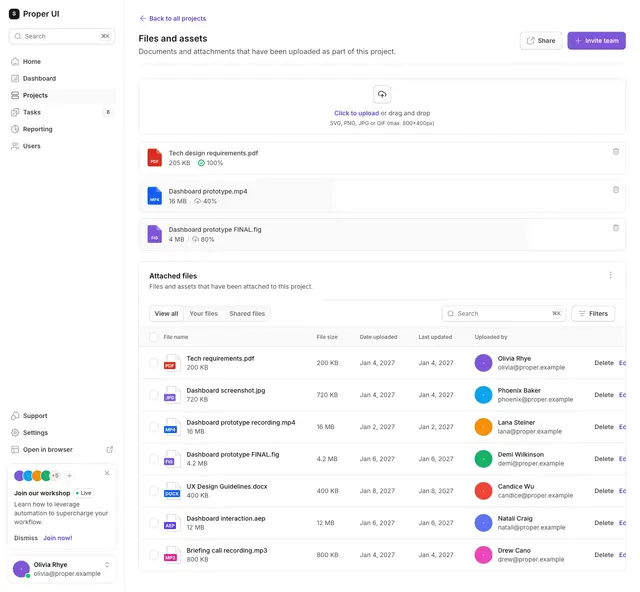Click the Share button
This screenshot has height=592, width=640.
541,41
